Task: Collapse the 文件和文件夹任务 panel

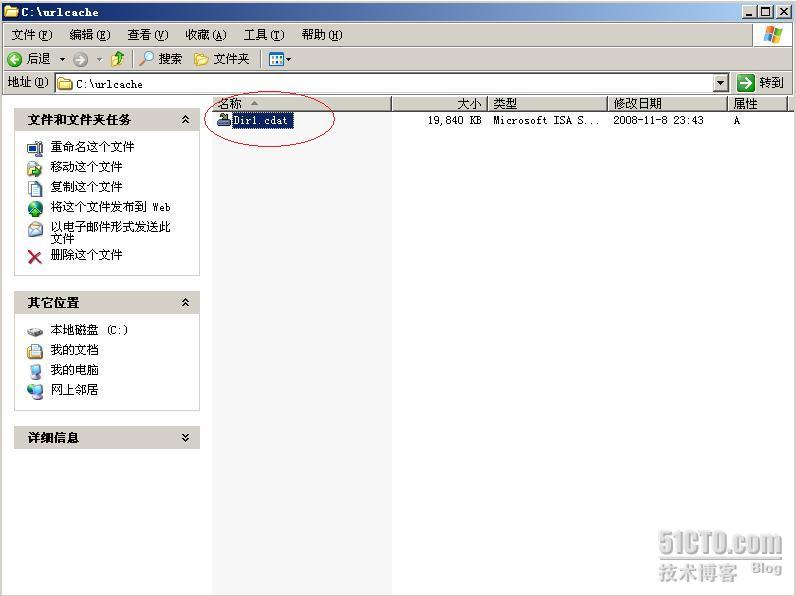Action: [x=185, y=119]
